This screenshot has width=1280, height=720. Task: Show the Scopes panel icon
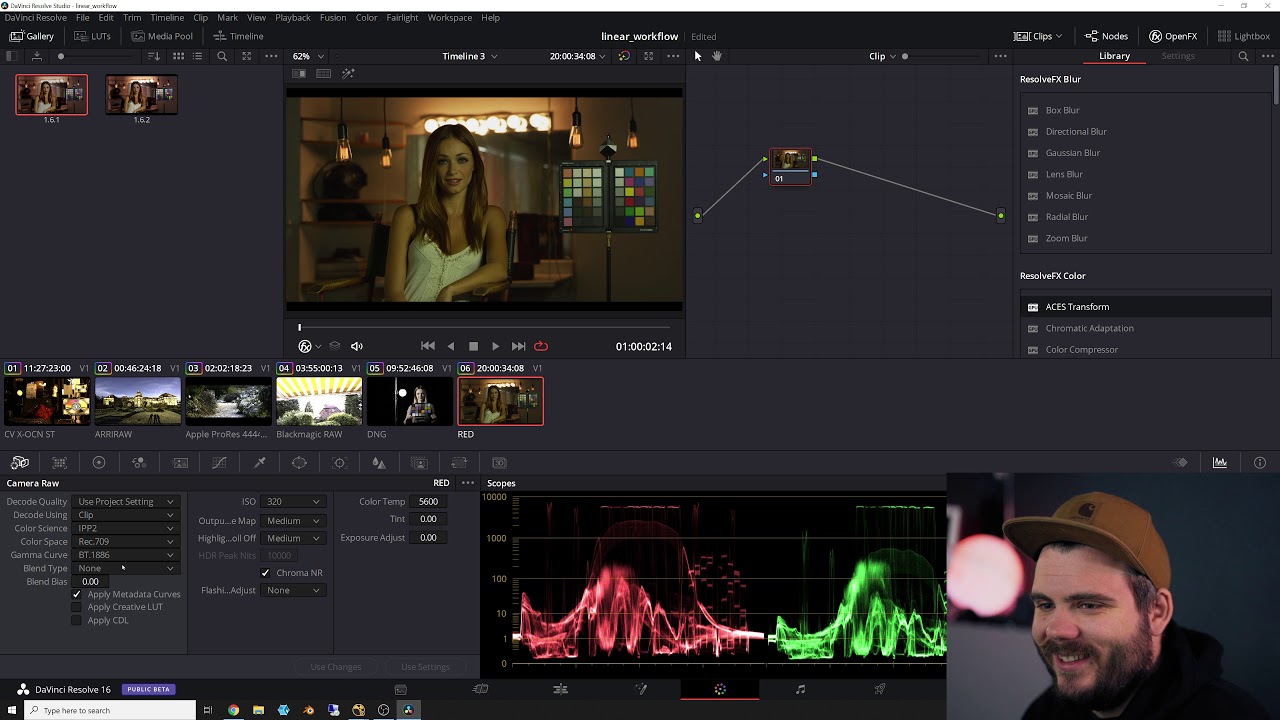point(1220,463)
